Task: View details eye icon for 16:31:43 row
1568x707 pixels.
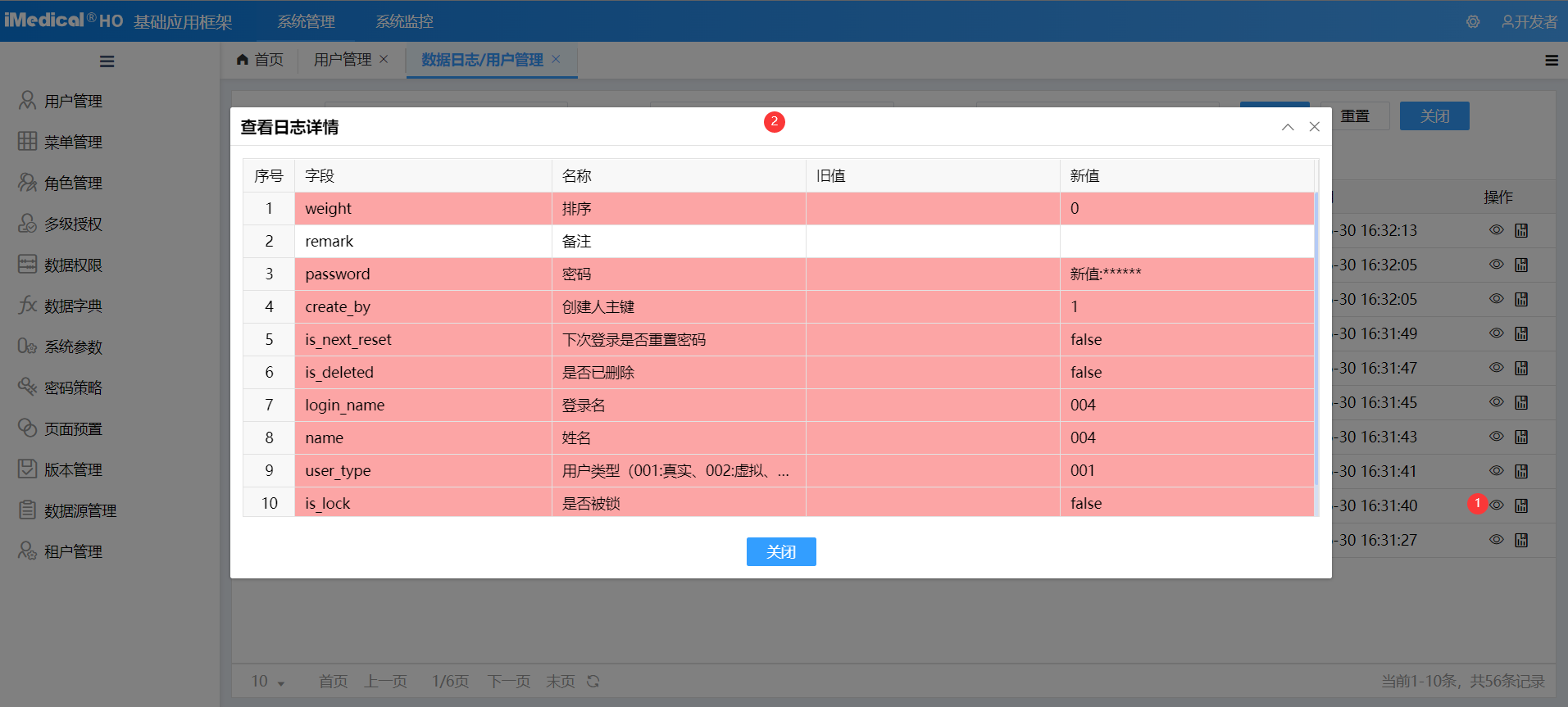Action: [x=1497, y=437]
